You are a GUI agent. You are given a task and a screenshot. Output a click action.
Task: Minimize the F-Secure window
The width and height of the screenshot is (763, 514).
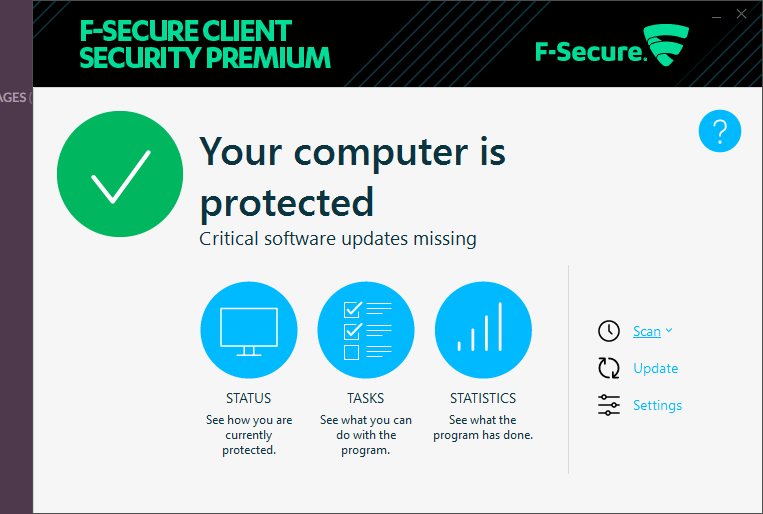[716, 17]
